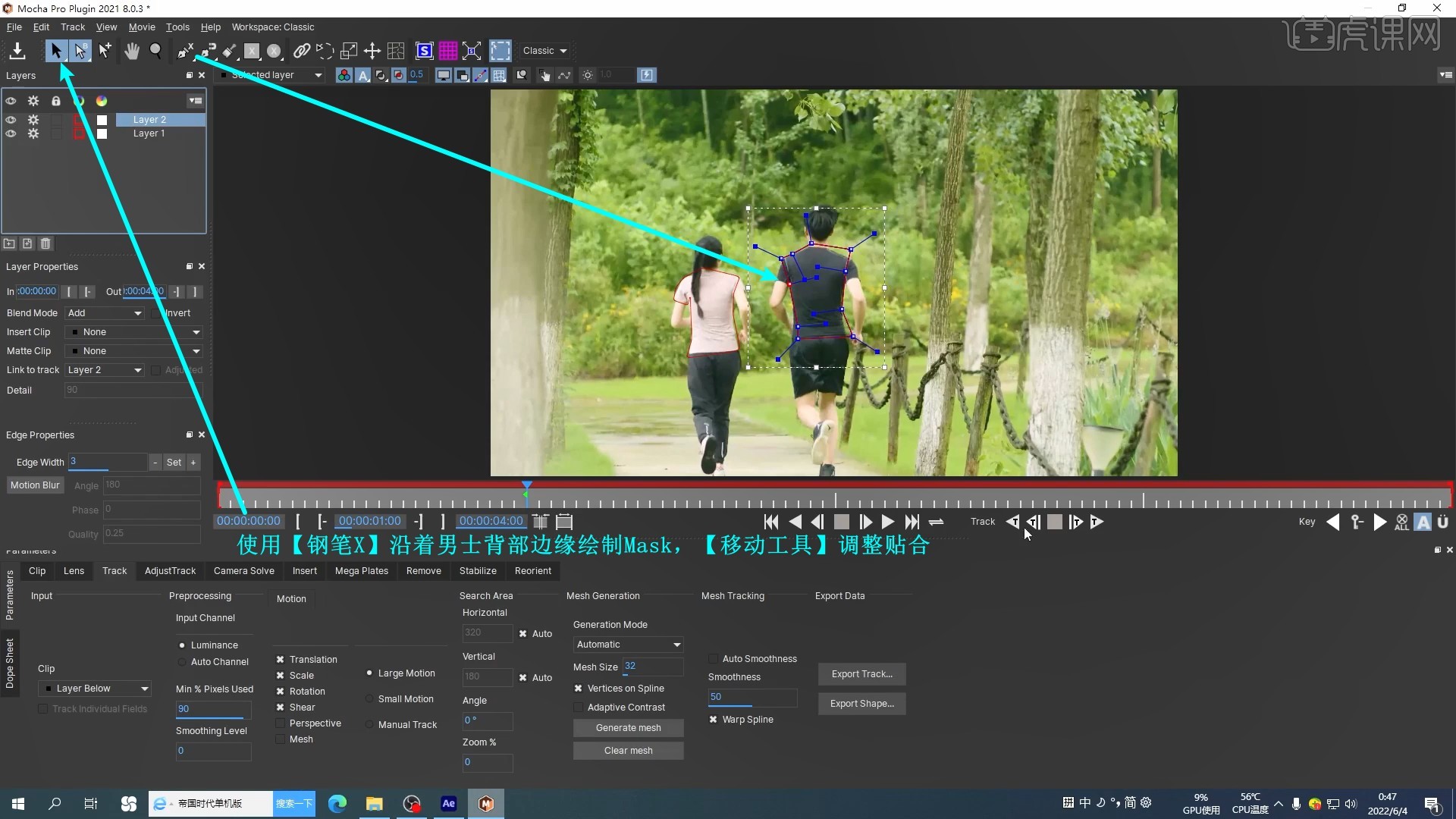Open the Movie menu

(x=142, y=27)
